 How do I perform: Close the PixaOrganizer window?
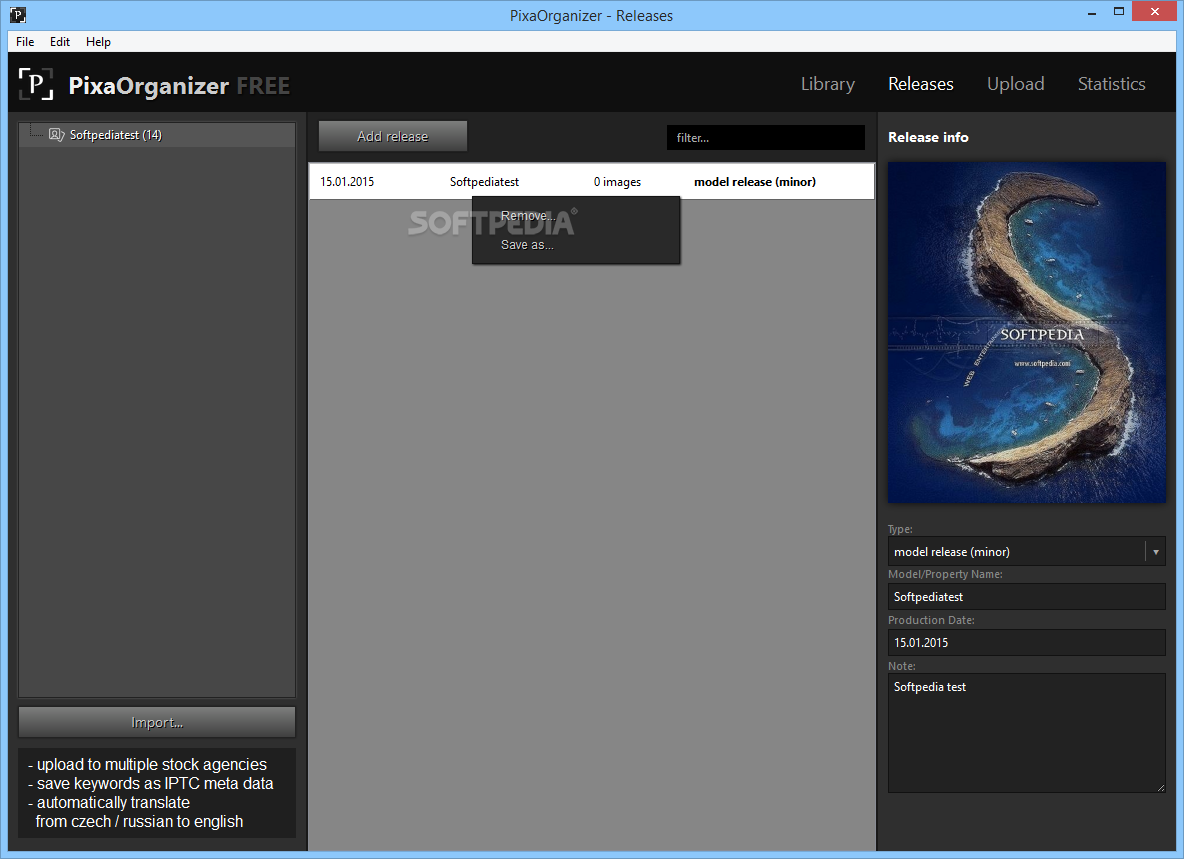pyautogui.click(x=1155, y=11)
